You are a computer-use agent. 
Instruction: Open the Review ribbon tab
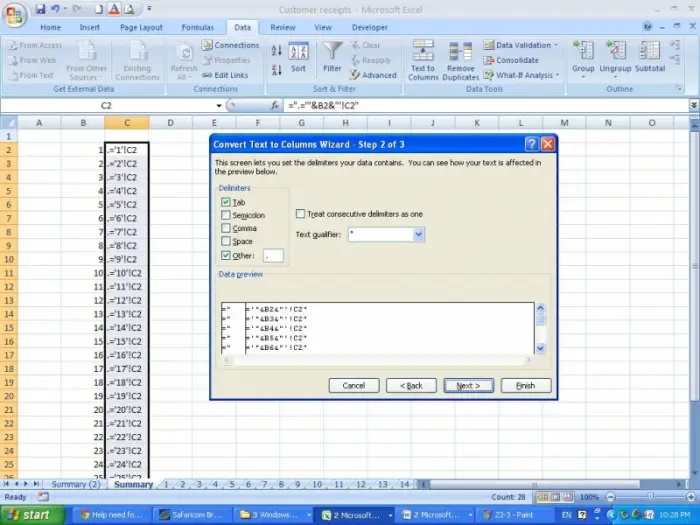point(283,27)
